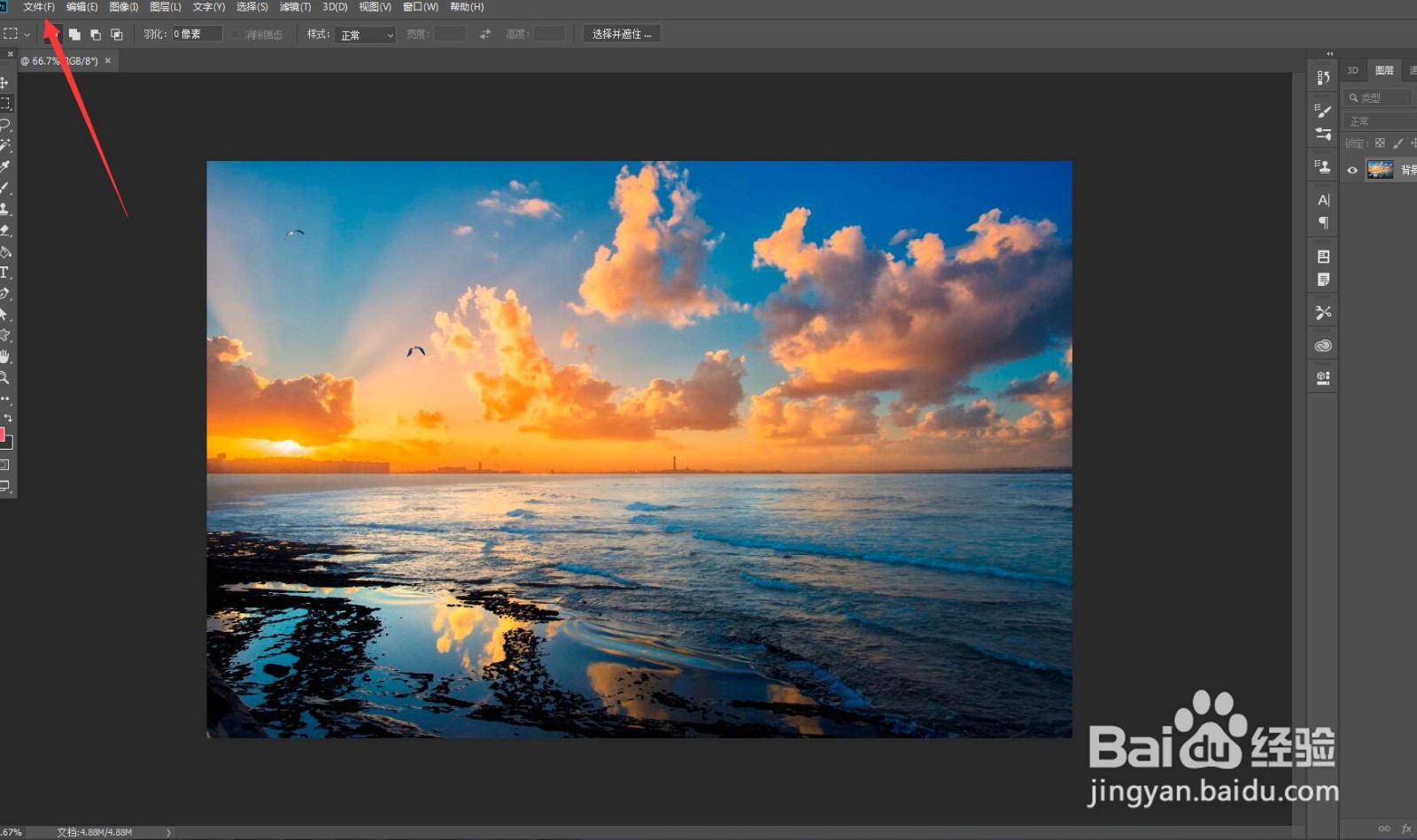Open the 滤镜(T) menu
The height and width of the screenshot is (840, 1417).
295,7
